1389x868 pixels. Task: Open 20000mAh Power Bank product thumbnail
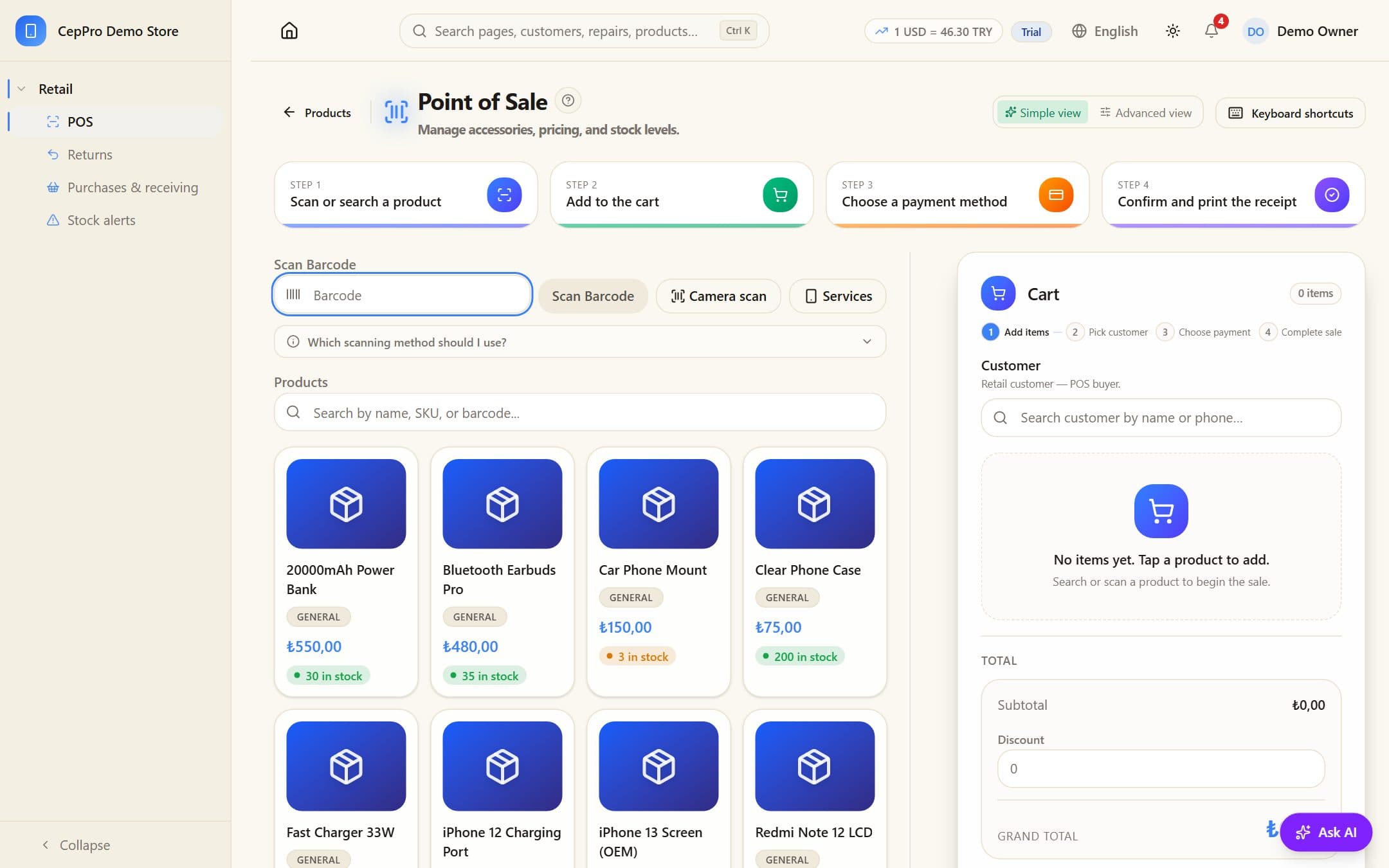pyautogui.click(x=346, y=503)
